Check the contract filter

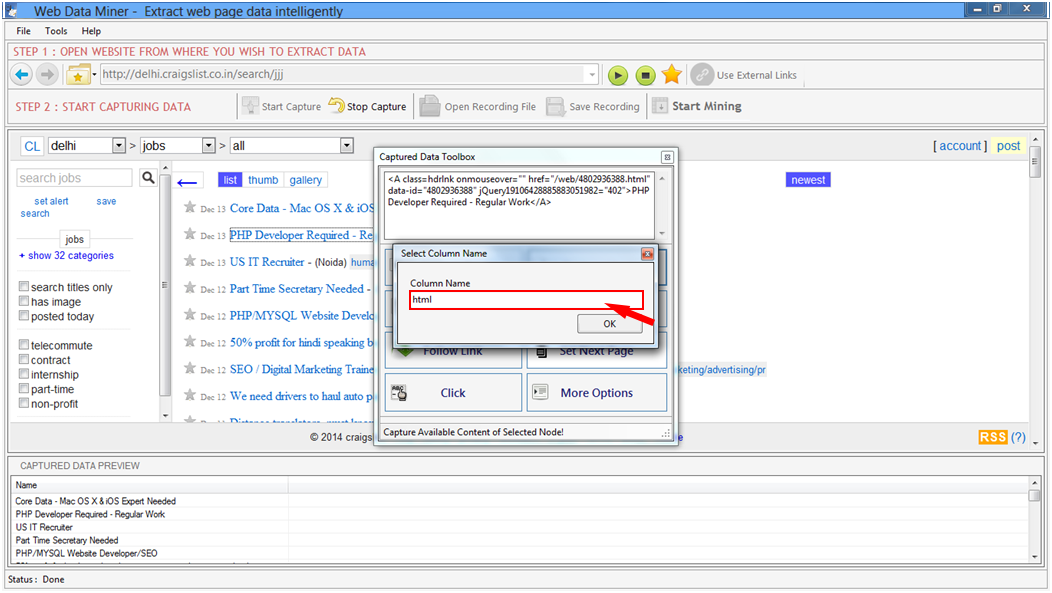tap(24, 360)
